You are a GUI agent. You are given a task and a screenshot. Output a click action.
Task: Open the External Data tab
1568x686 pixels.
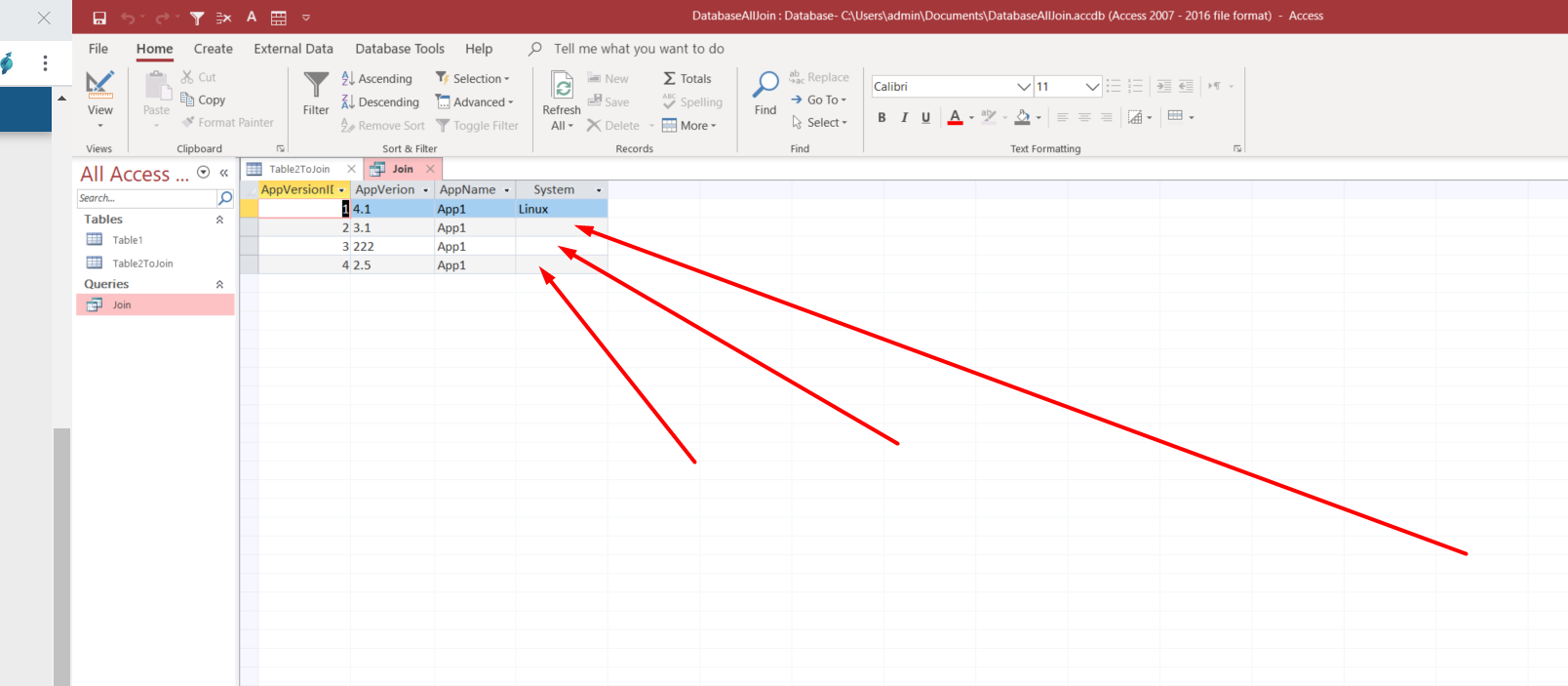[x=294, y=49]
